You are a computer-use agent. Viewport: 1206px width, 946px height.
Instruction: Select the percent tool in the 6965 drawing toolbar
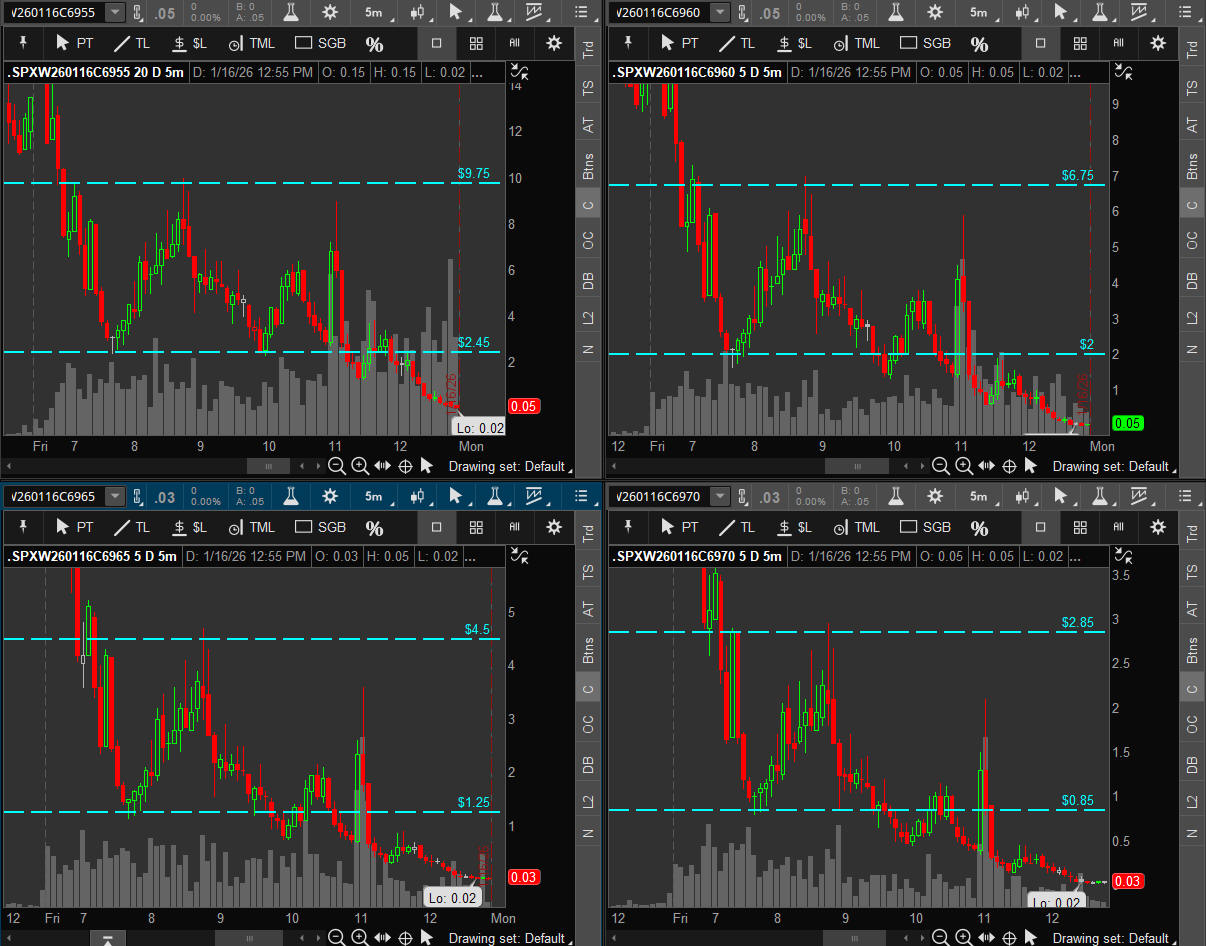coord(374,527)
